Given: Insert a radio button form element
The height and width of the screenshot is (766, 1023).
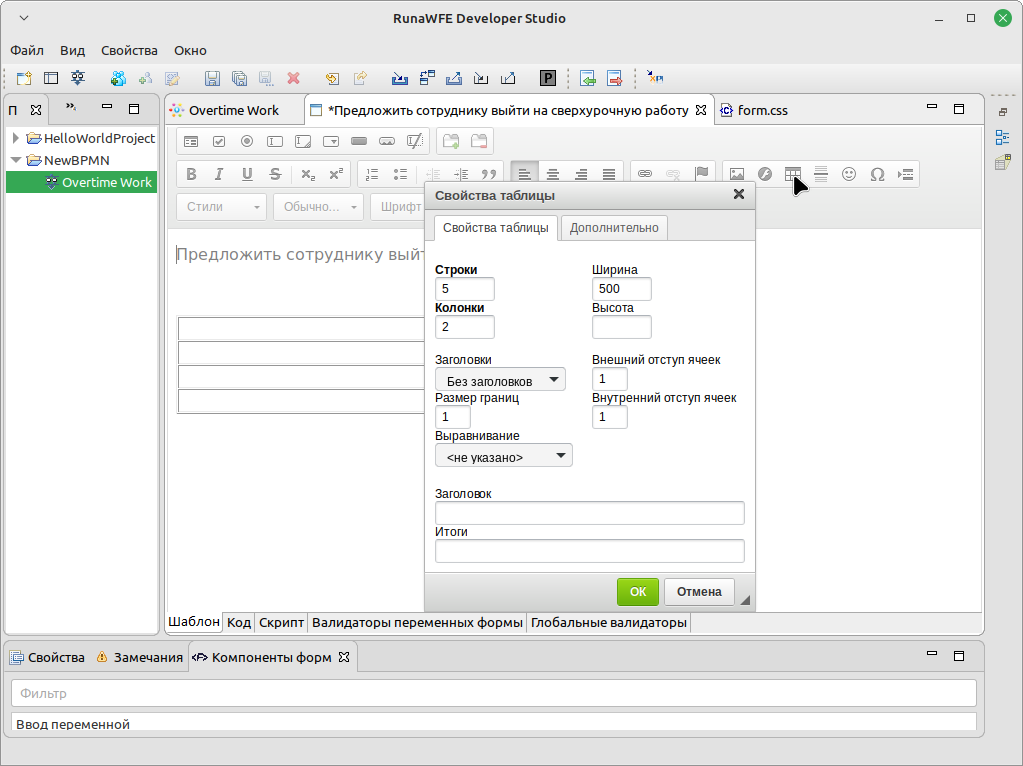Looking at the screenshot, I should tap(247, 141).
